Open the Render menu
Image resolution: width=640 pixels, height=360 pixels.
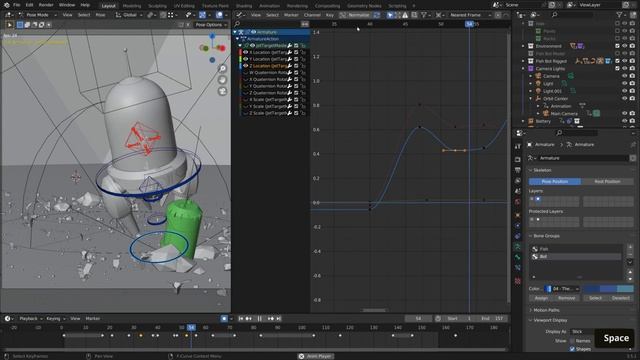46,5
